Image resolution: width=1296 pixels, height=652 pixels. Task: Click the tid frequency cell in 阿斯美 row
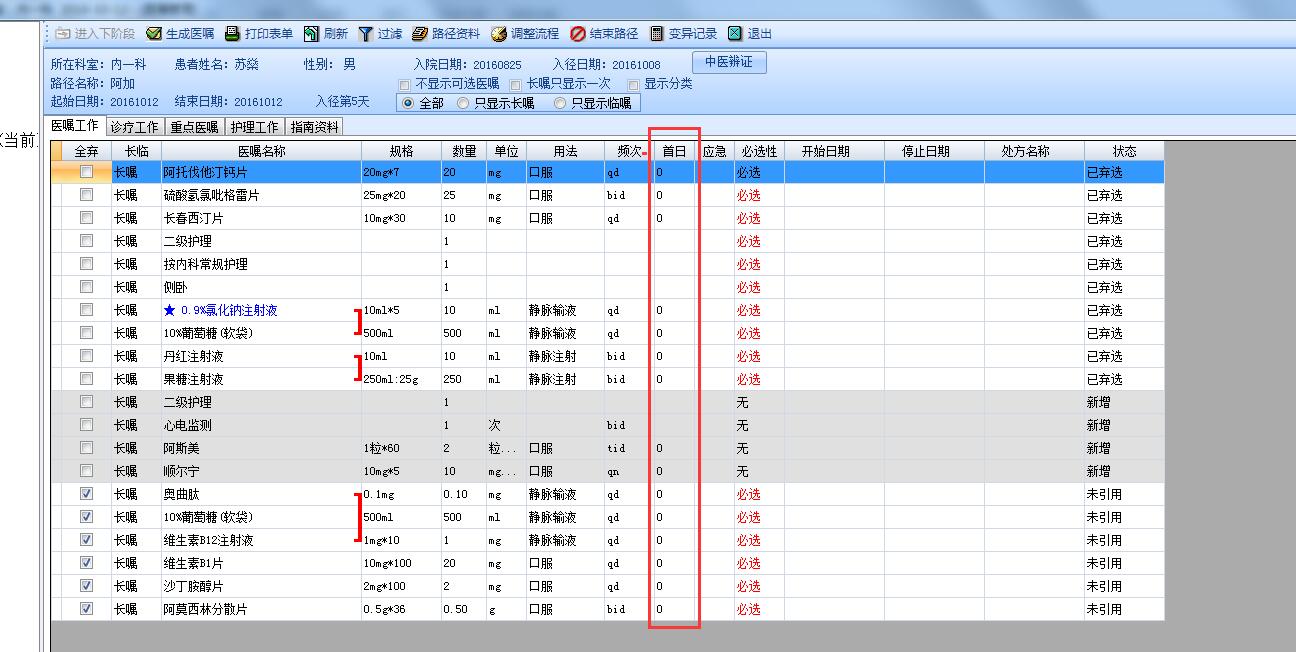click(x=629, y=448)
